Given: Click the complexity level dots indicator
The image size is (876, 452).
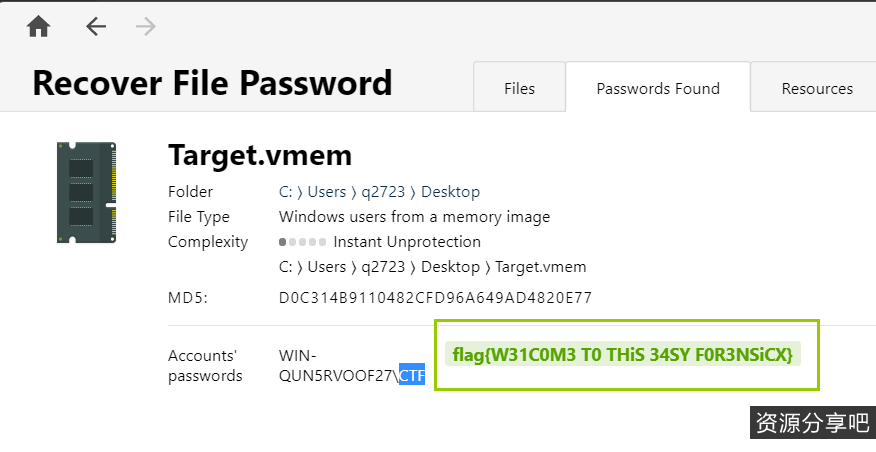Looking at the screenshot, I should tap(302, 242).
